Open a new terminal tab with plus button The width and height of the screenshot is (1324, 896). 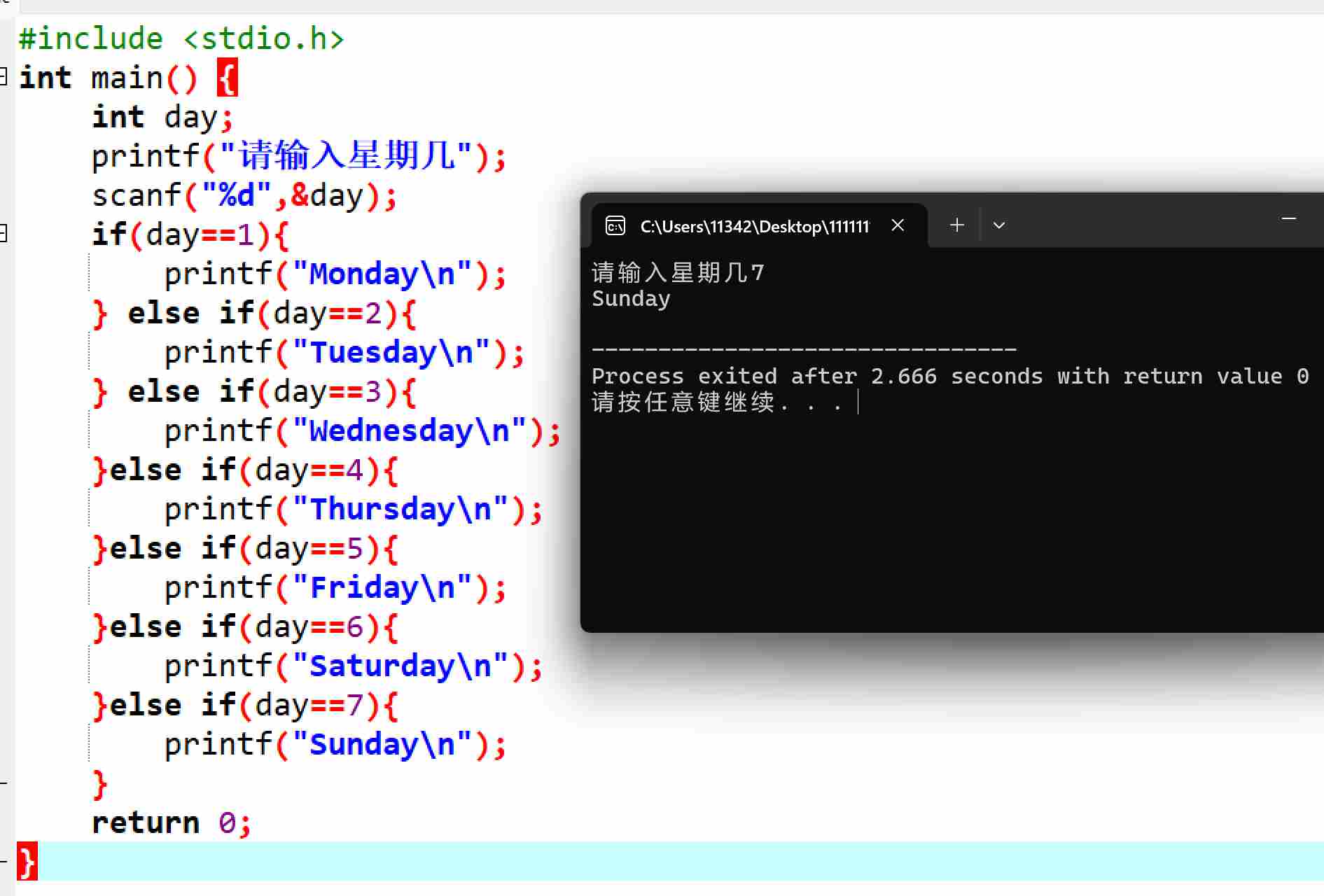pyautogui.click(x=956, y=225)
